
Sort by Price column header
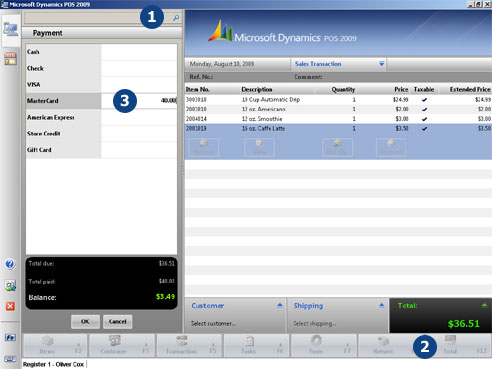[401, 89]
